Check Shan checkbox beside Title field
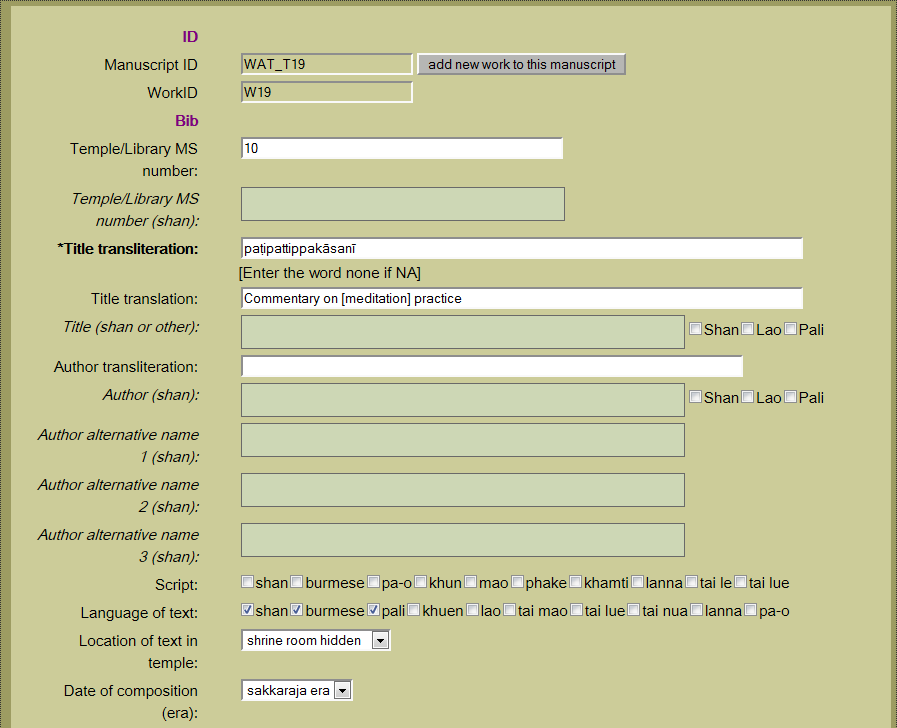 point(696,329)
